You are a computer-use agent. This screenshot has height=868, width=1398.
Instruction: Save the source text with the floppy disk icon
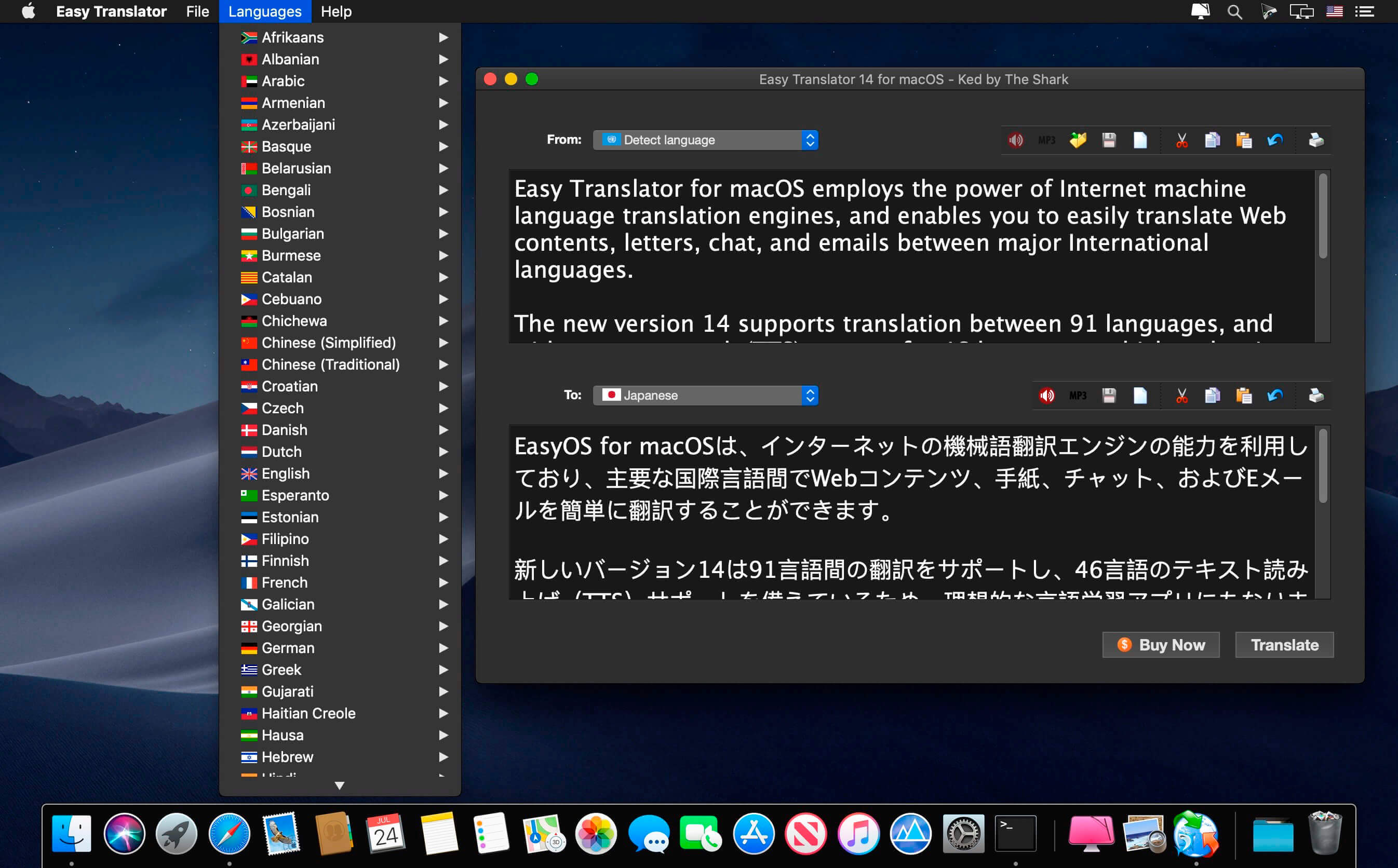coord(1109,140)
